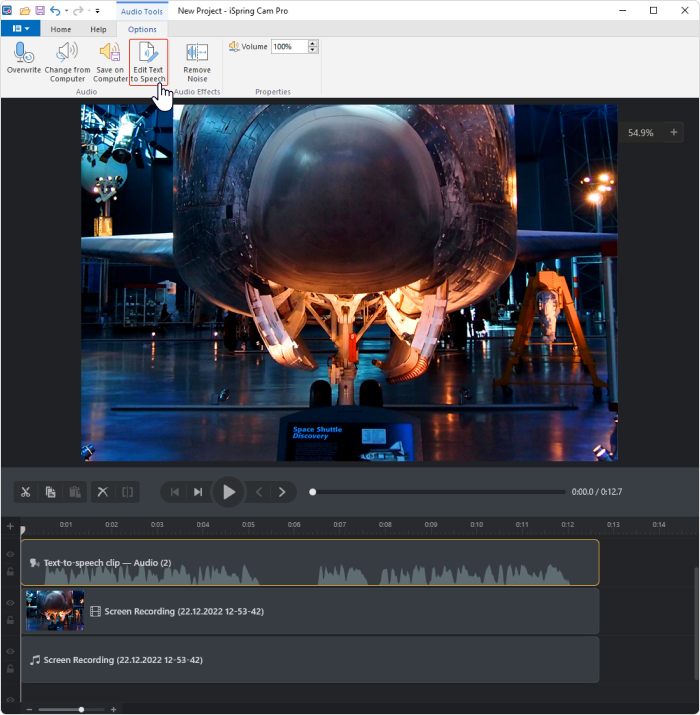
Task: Lock the Text-to-speech clip track
Action: pos(11,572)
